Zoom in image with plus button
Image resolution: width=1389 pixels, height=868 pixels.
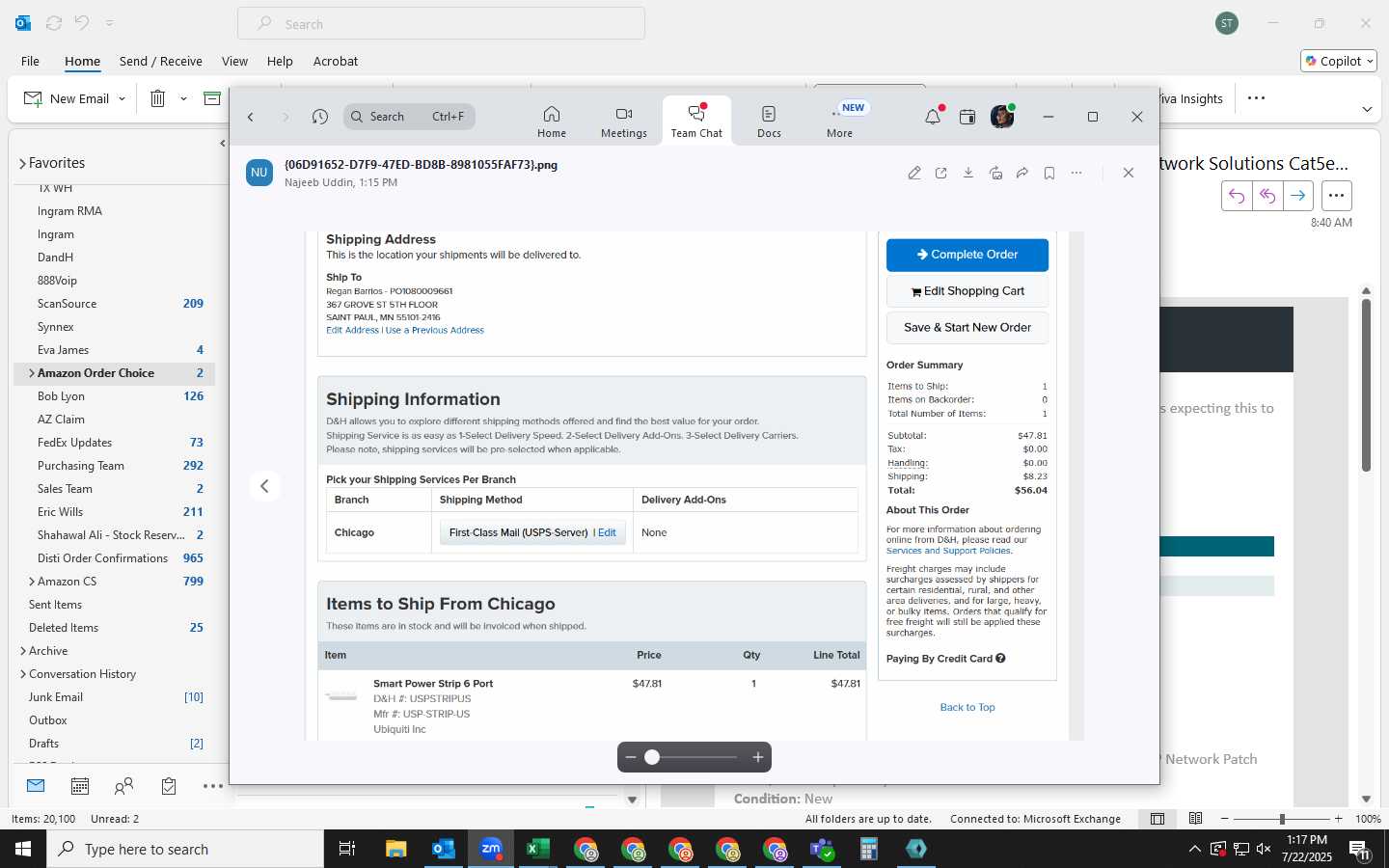(x=758, y=757)
